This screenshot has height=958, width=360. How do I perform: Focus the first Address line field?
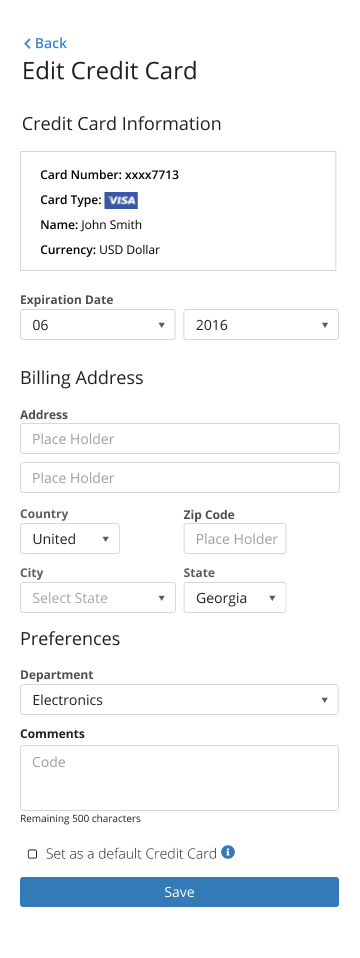(180, 439)
